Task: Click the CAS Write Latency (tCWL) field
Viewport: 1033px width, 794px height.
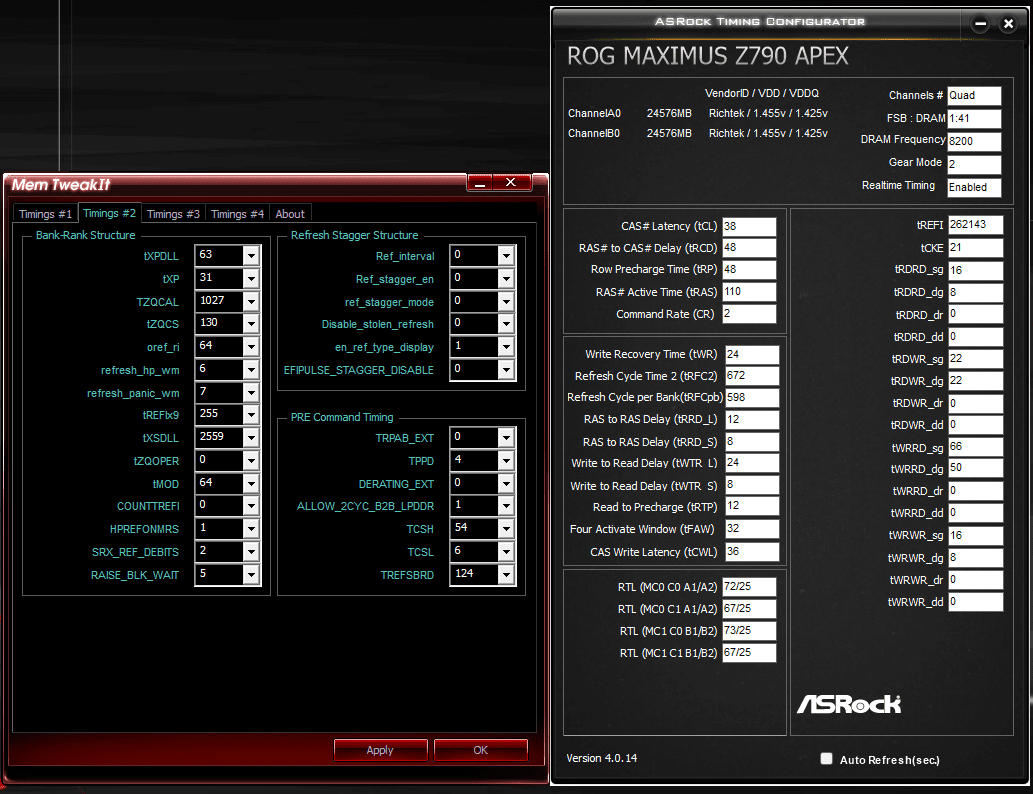Action: click(x=752, y=552)
